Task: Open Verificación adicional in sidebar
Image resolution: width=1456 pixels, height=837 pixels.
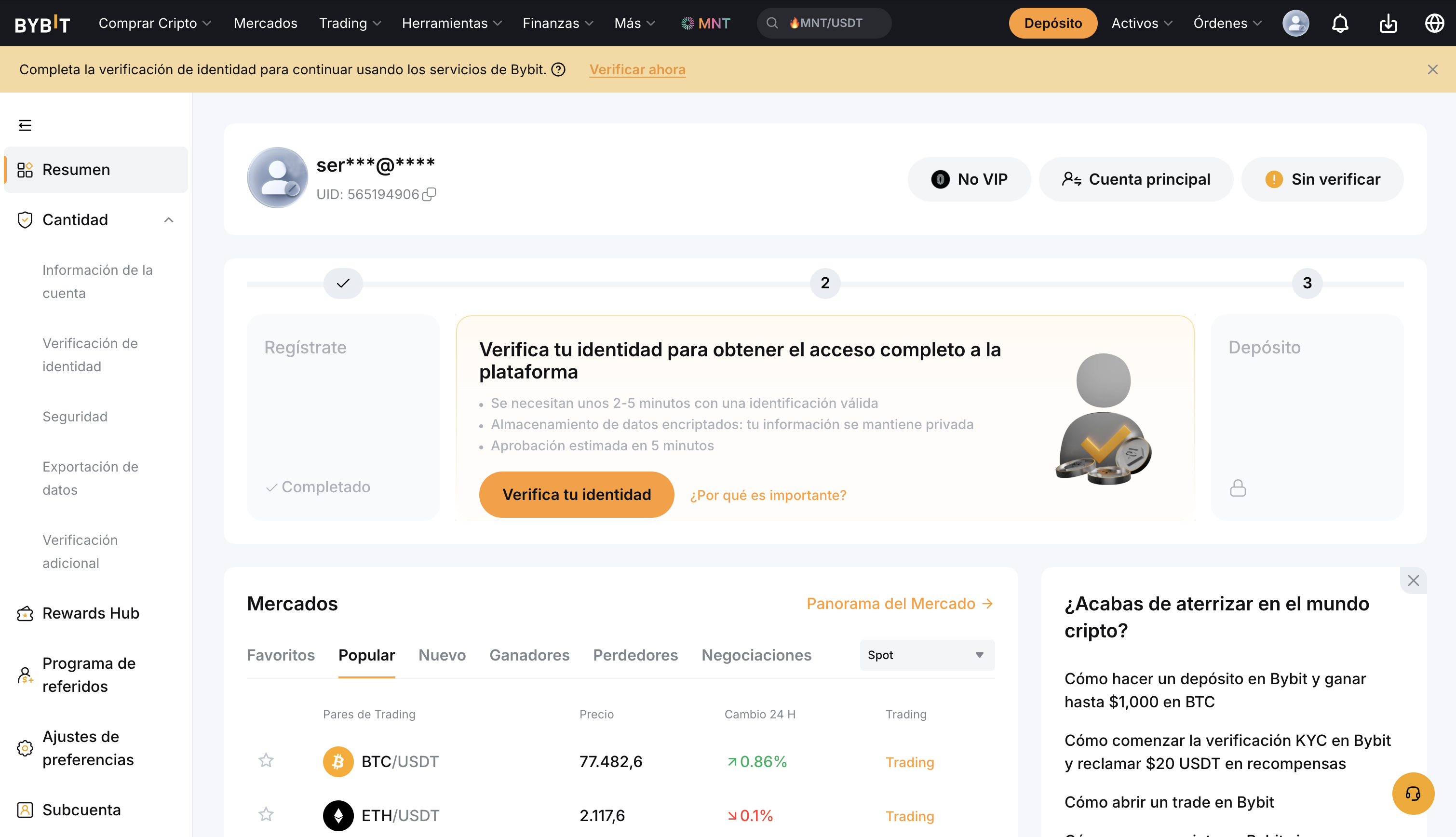Action: (80, 552)
